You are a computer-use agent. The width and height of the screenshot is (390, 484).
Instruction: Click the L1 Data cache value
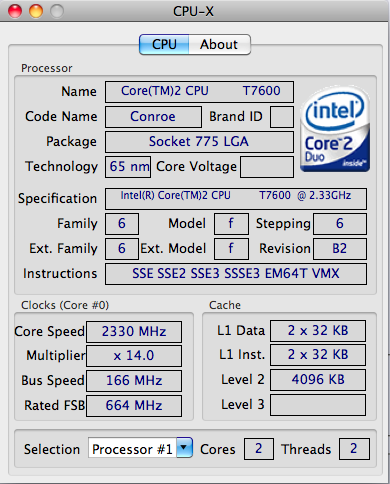click(x=318, y=331)
